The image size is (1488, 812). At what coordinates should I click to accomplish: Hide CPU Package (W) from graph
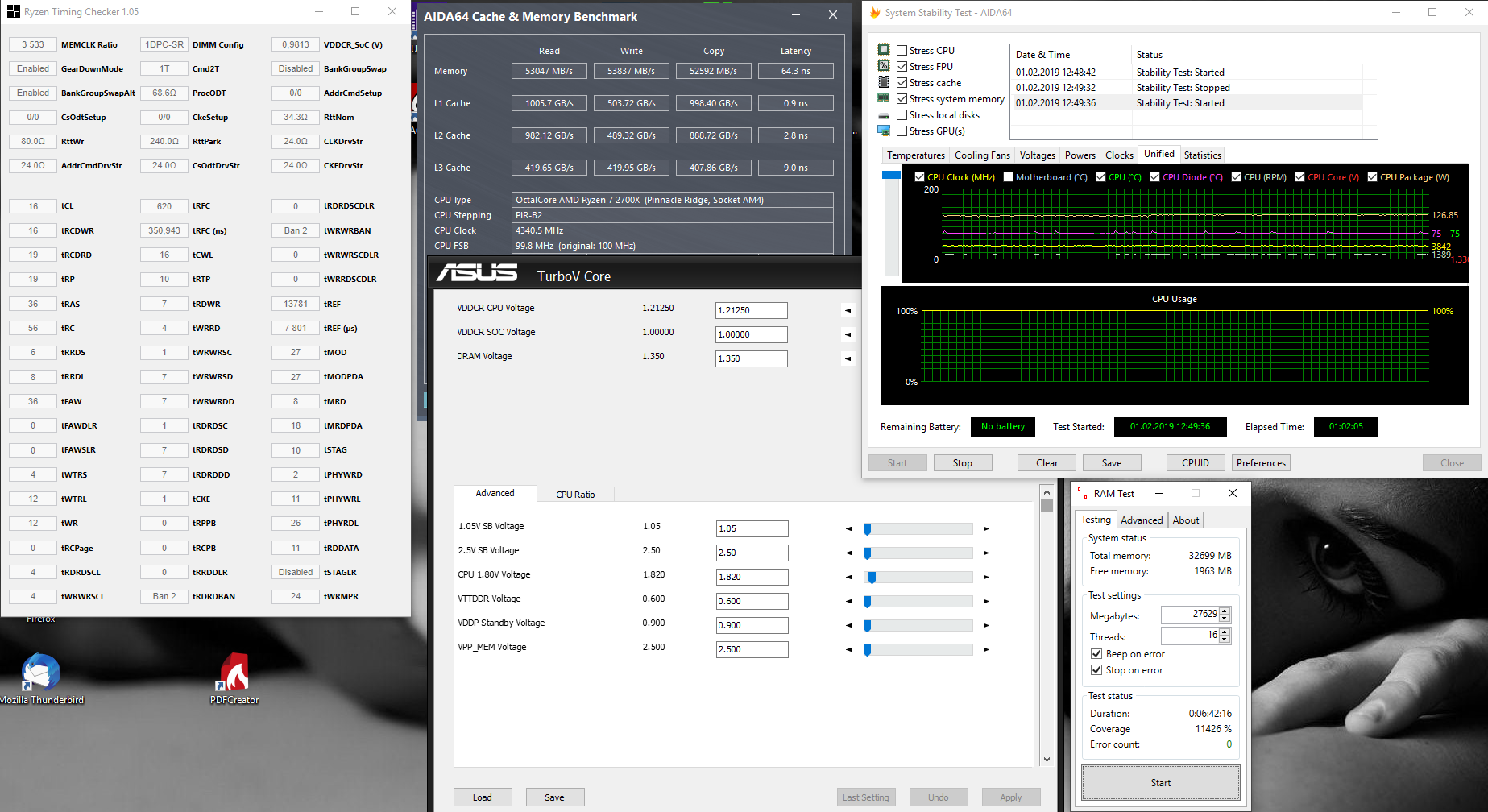[1373, 177]
